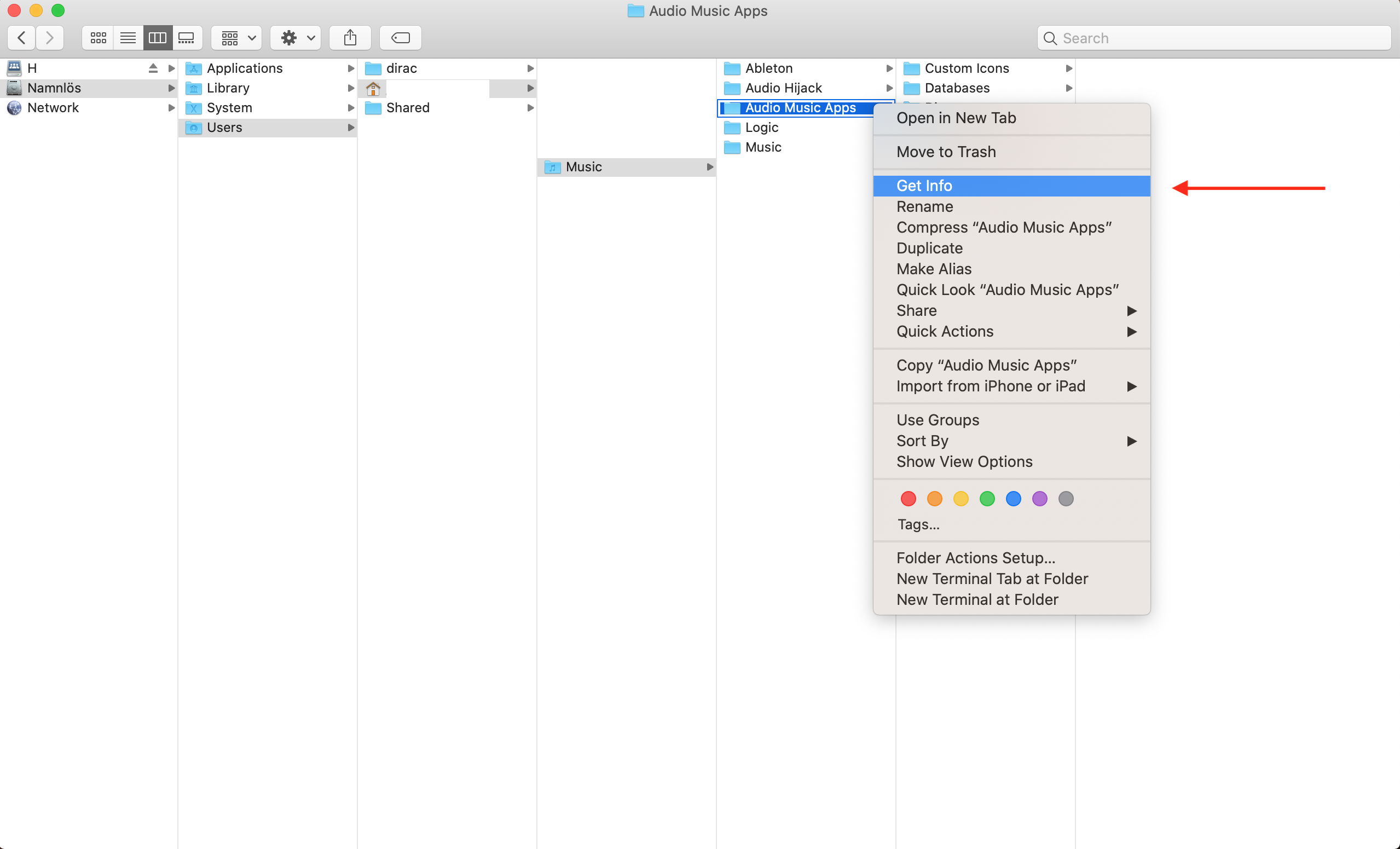The height and width of the screenshot is (849, 1400).
Task: Open the Databases folder icon
Action: (912, 89)
